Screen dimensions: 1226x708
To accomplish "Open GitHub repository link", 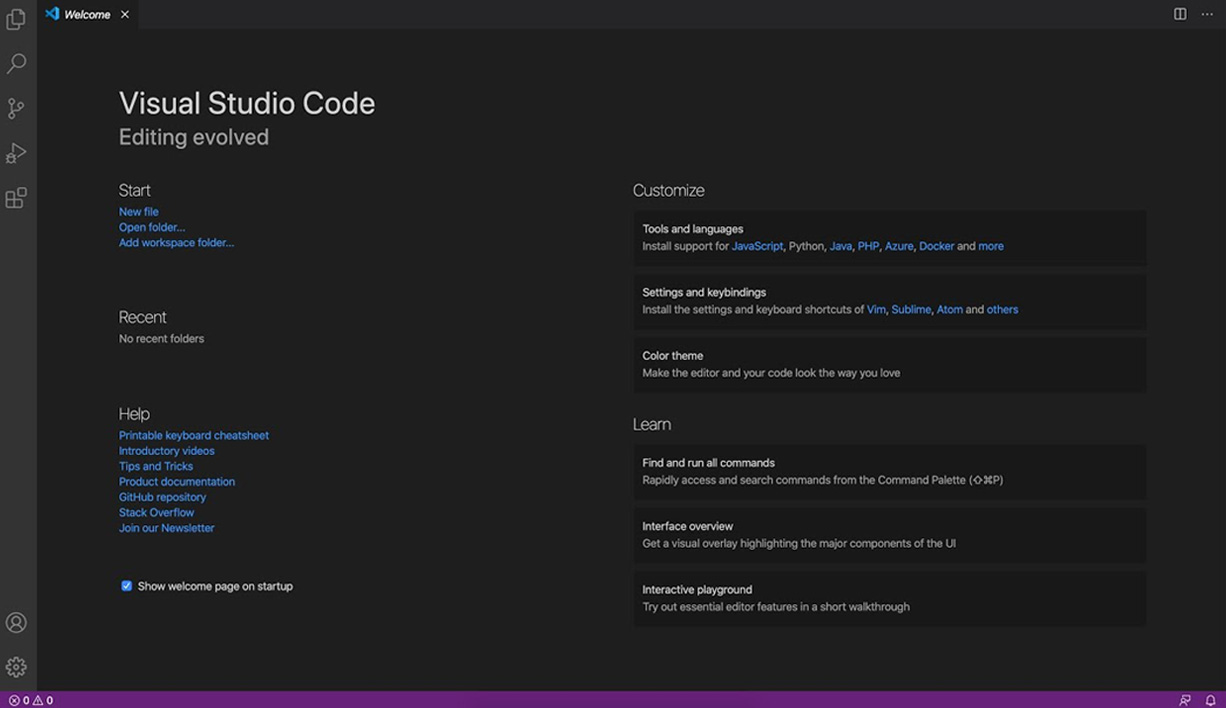I will (x=162, y=497).
